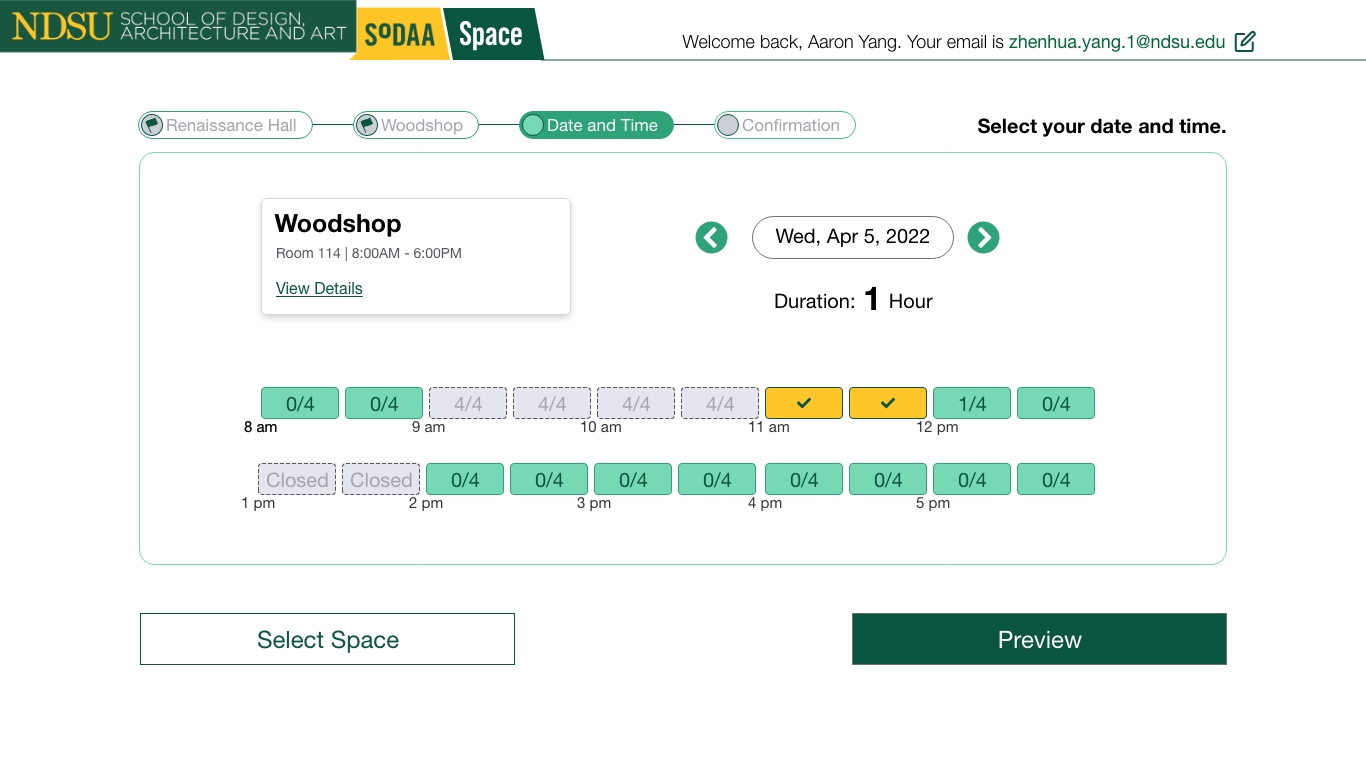Deselect the checked yellow 11:30 am slot
The height and width of the screenshot is (768, 1366).
tap(888, 403)
